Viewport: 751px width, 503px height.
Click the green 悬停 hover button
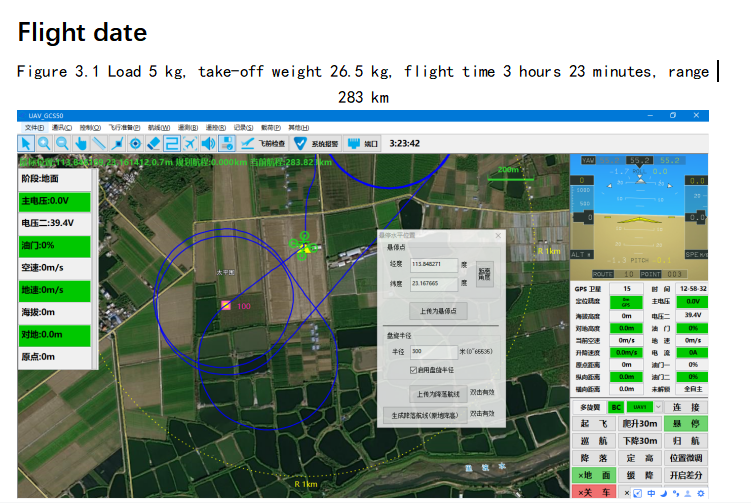coord(686,424)
